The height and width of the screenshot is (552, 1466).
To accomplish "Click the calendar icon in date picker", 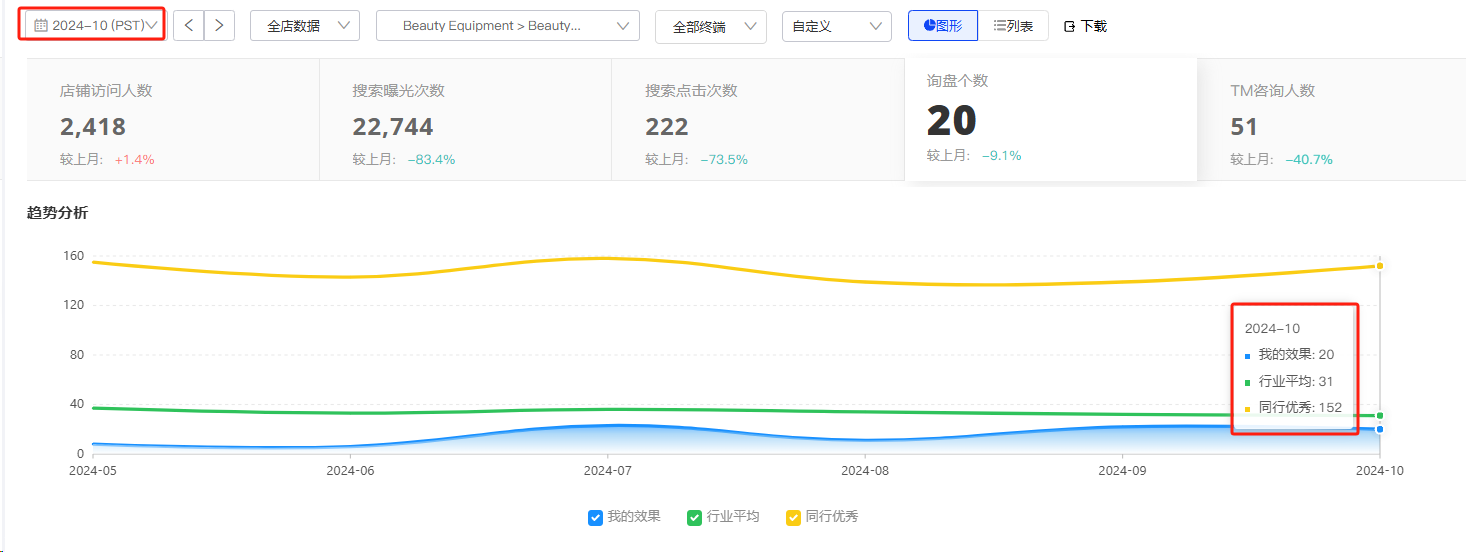I will point(41,25).
